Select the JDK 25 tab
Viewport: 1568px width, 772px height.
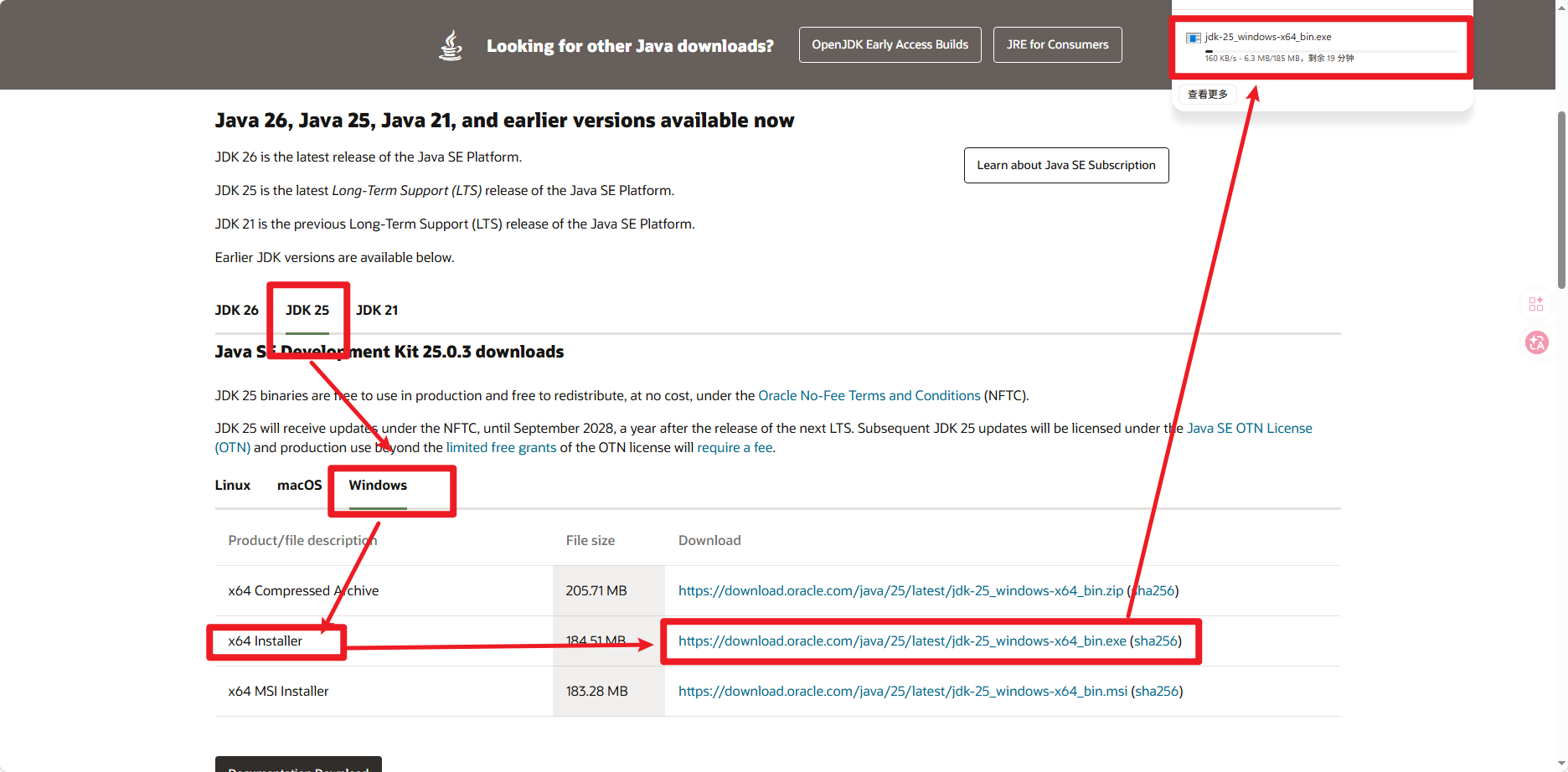pos(307,310)
